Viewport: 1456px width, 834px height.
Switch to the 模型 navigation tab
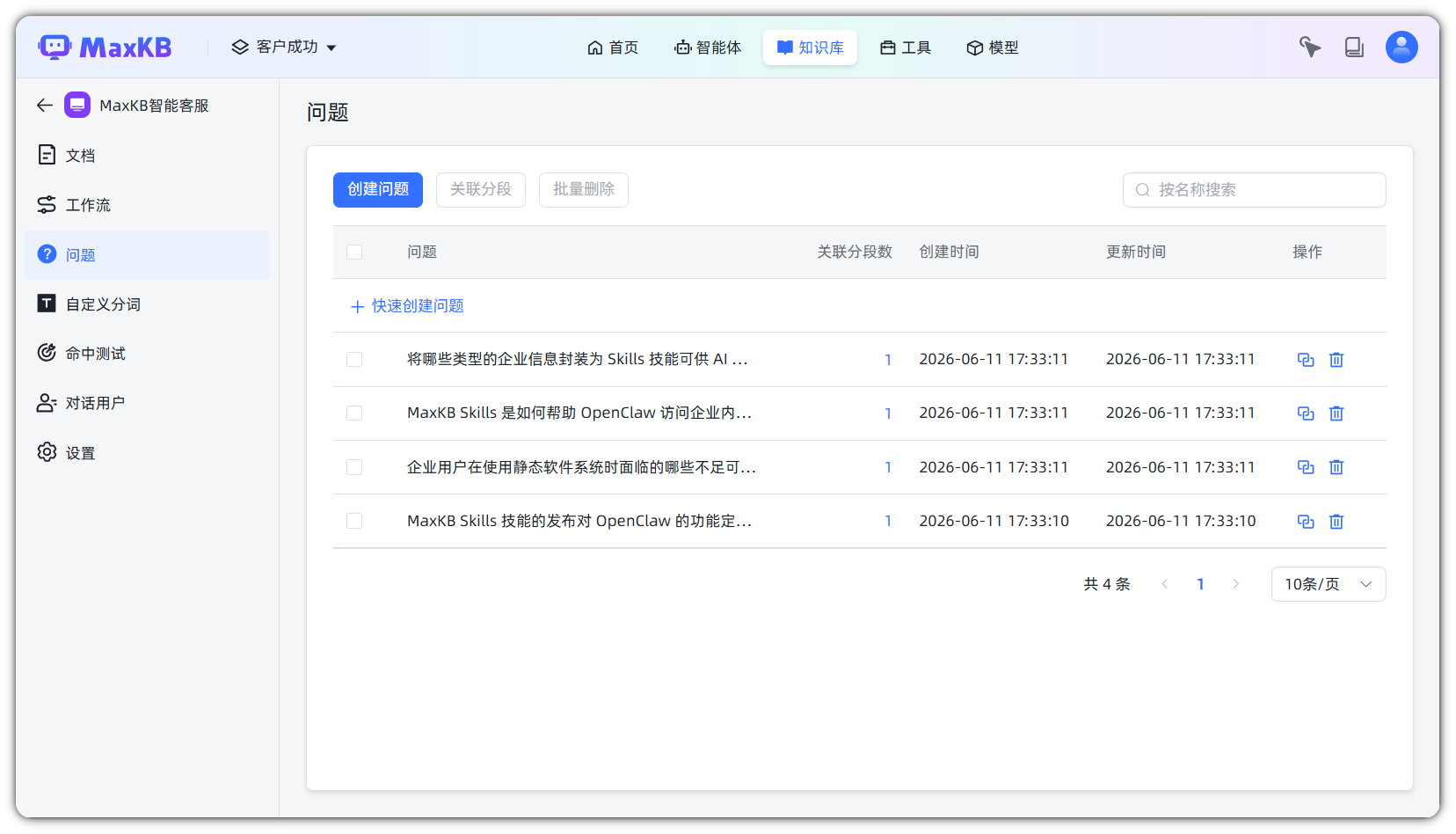click(993, 48)
